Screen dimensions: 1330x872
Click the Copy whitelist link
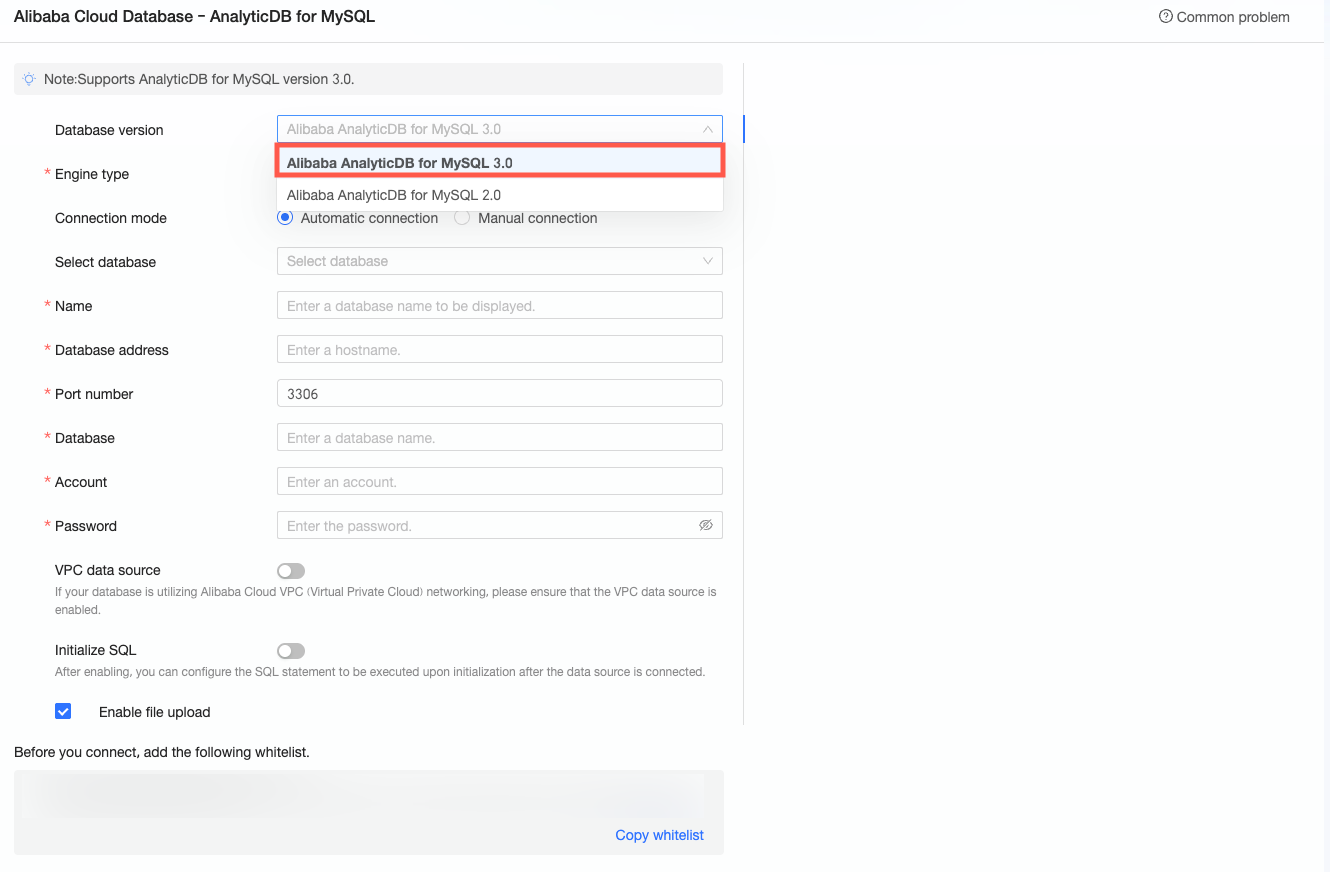659,835
